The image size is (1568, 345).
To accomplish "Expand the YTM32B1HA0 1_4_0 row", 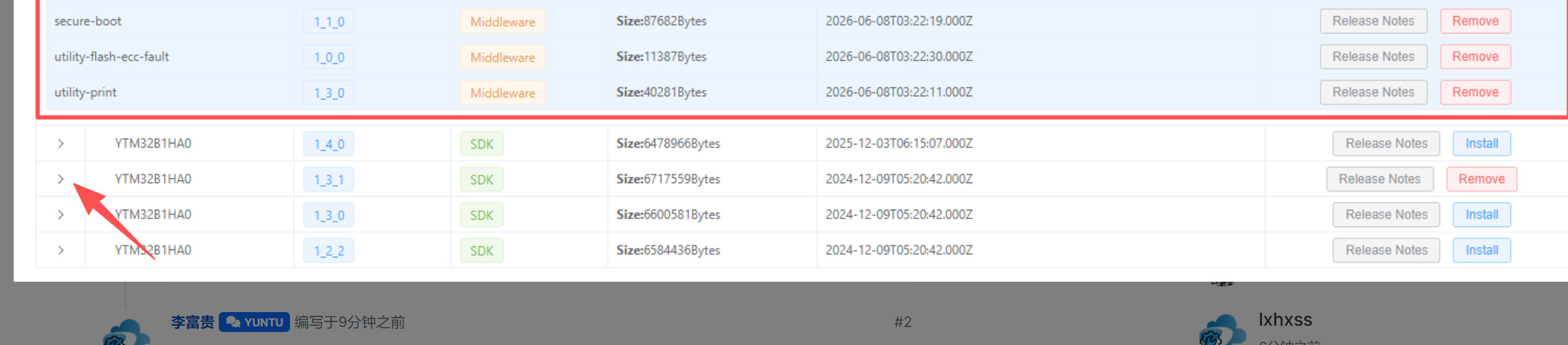I will (61, 144).
